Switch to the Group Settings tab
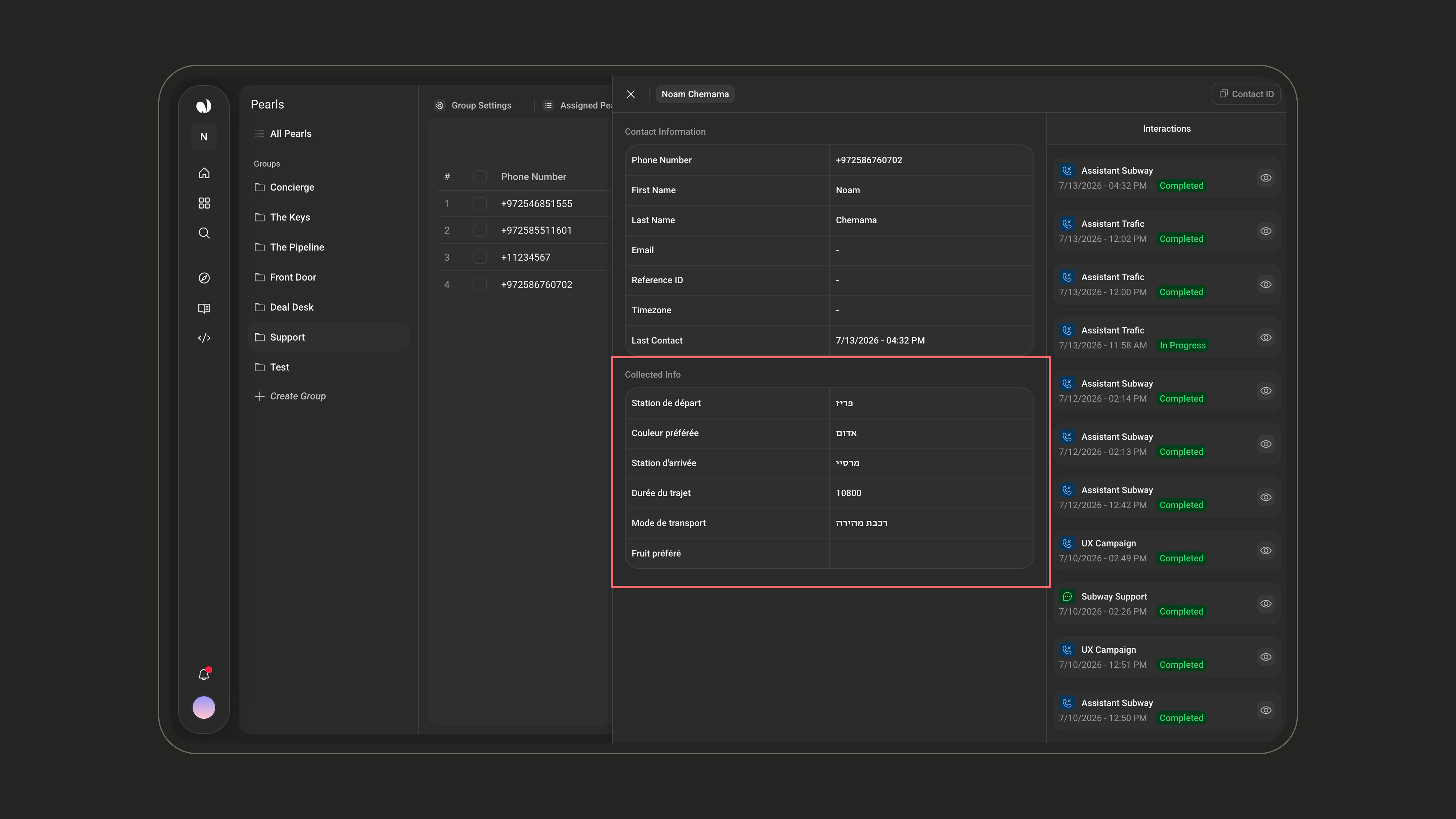The height and width of the screenshot is (819, 1456). pos(473,106)
